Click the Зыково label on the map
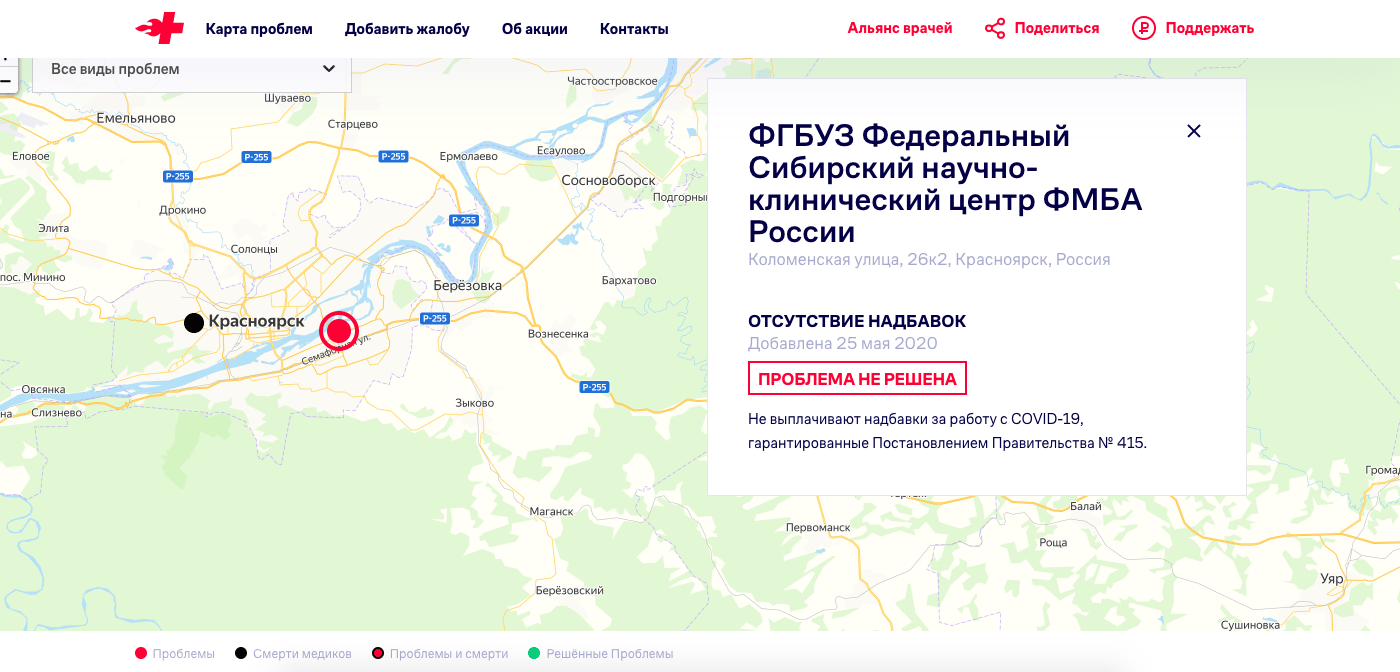 tap(475, 403)
